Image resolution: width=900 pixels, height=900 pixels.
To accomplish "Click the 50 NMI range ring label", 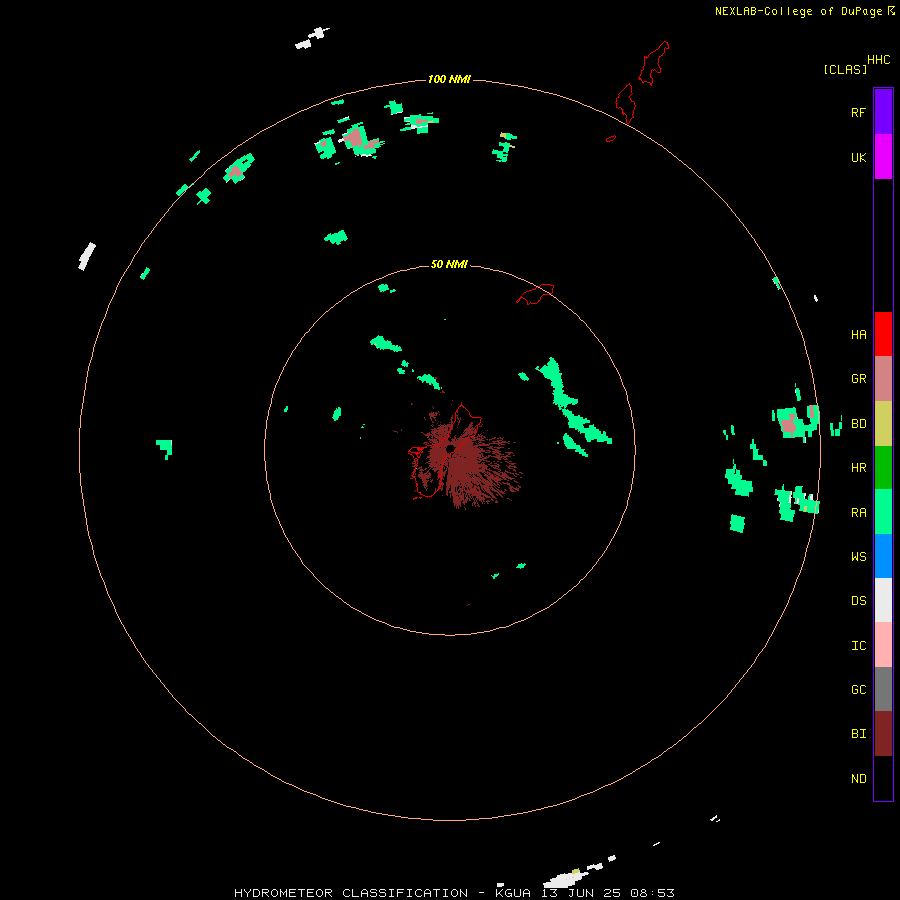I will pos(449,264).
